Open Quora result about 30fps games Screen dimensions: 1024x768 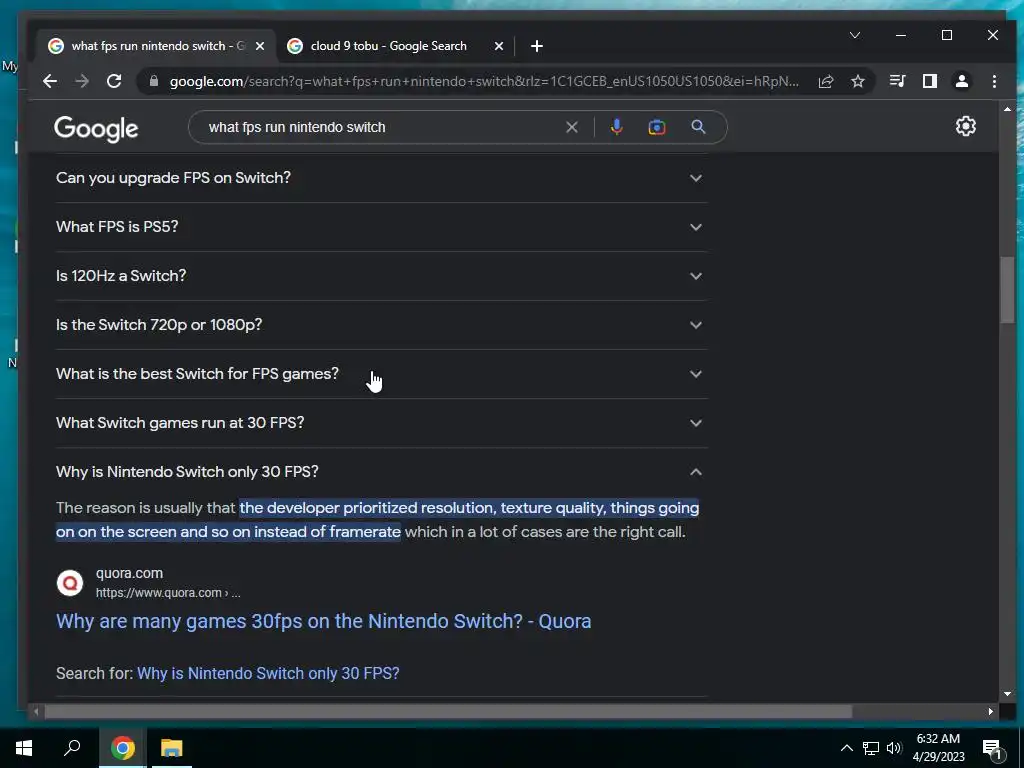point(323,621)
